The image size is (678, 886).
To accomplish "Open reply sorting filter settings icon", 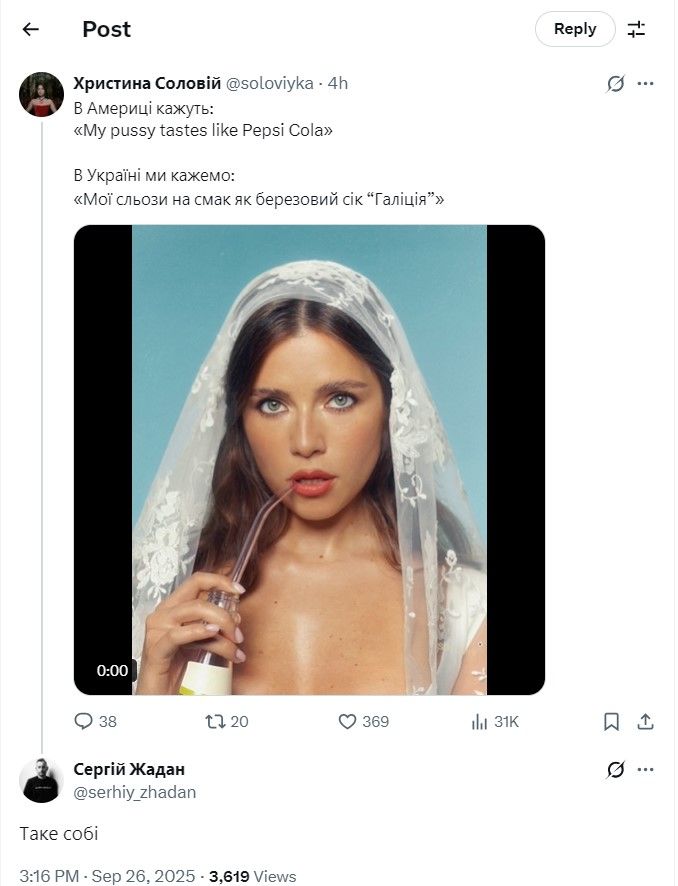I will coord(637,29).
